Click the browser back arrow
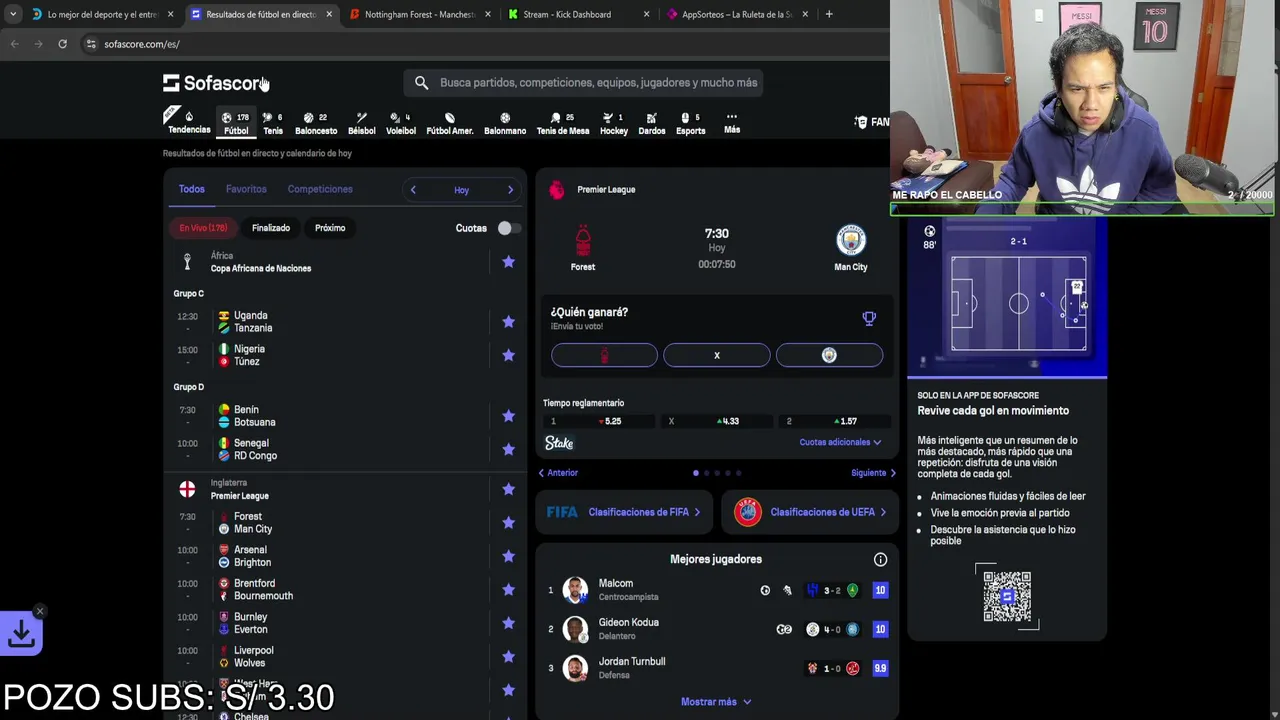Viewport: 1280px width, 720px height. pyautogui.click(x=14, y=44)
